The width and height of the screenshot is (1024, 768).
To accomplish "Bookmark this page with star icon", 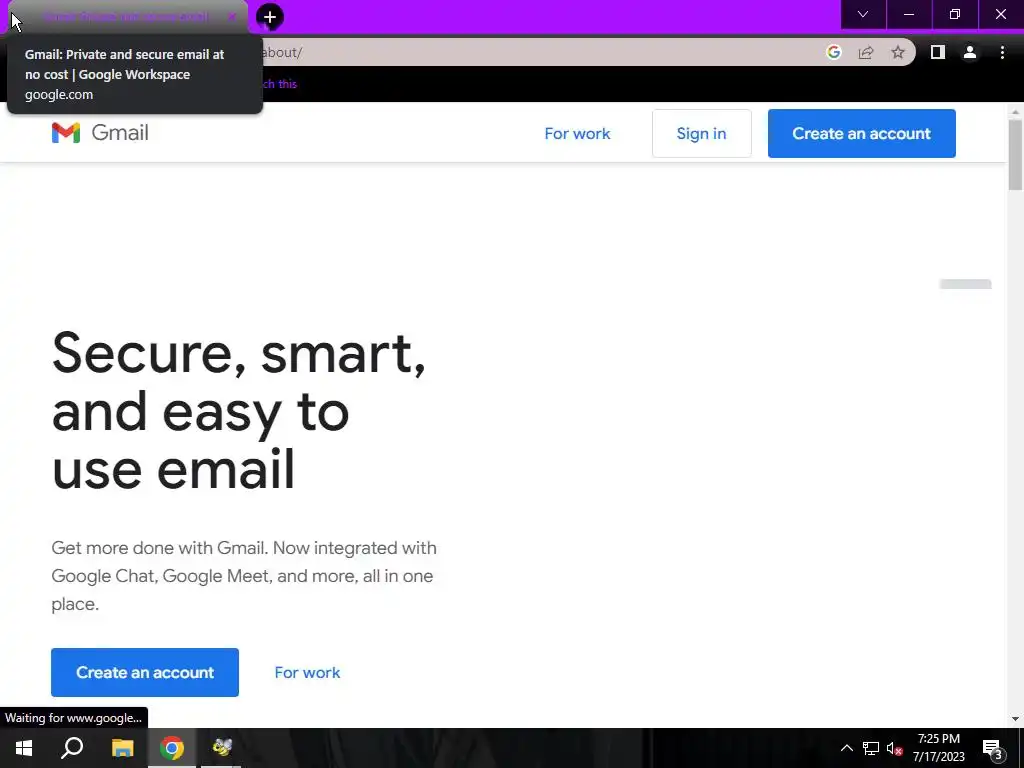I will point(898,52).
